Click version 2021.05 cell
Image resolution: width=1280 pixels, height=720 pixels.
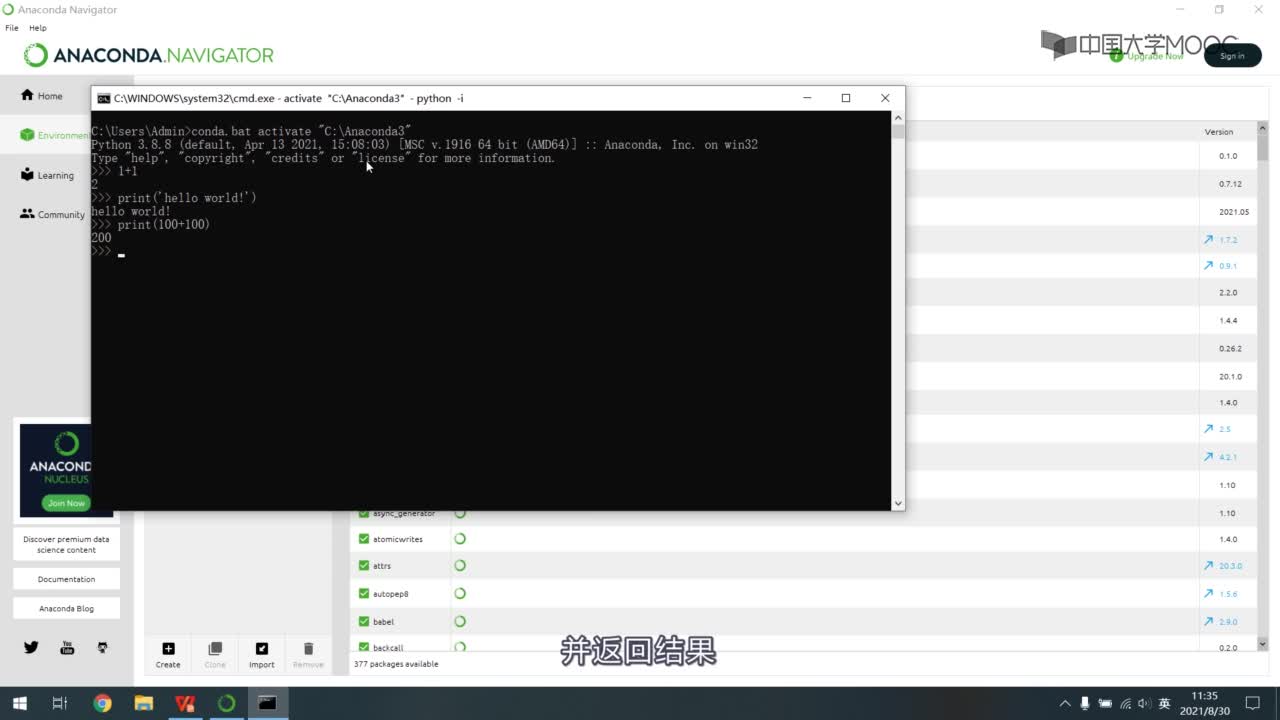click(1234, 212)
